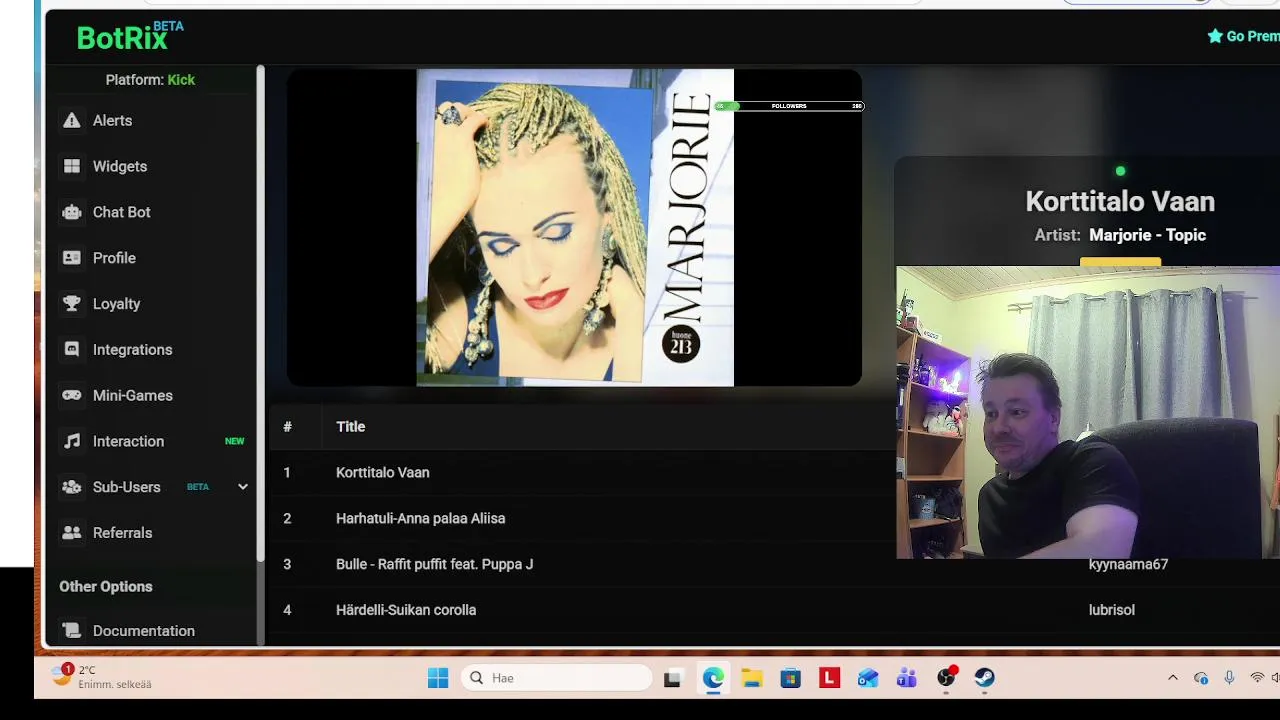Click the Kick platform label
The image size is (1280, 720).
coord(181,80)
